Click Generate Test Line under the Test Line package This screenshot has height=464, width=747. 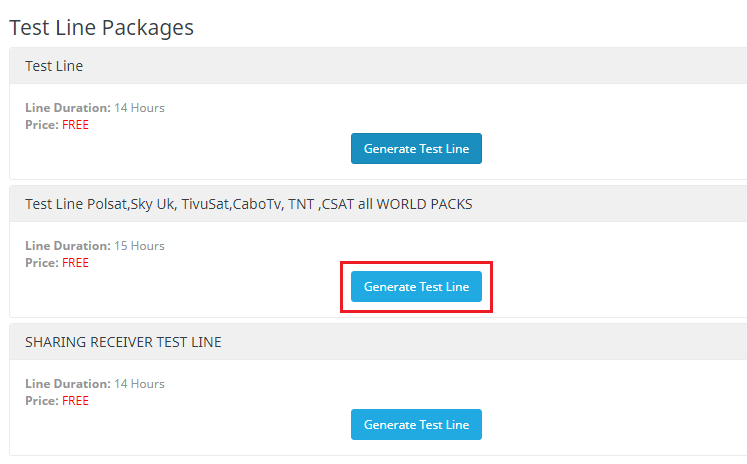coord(416,149)
